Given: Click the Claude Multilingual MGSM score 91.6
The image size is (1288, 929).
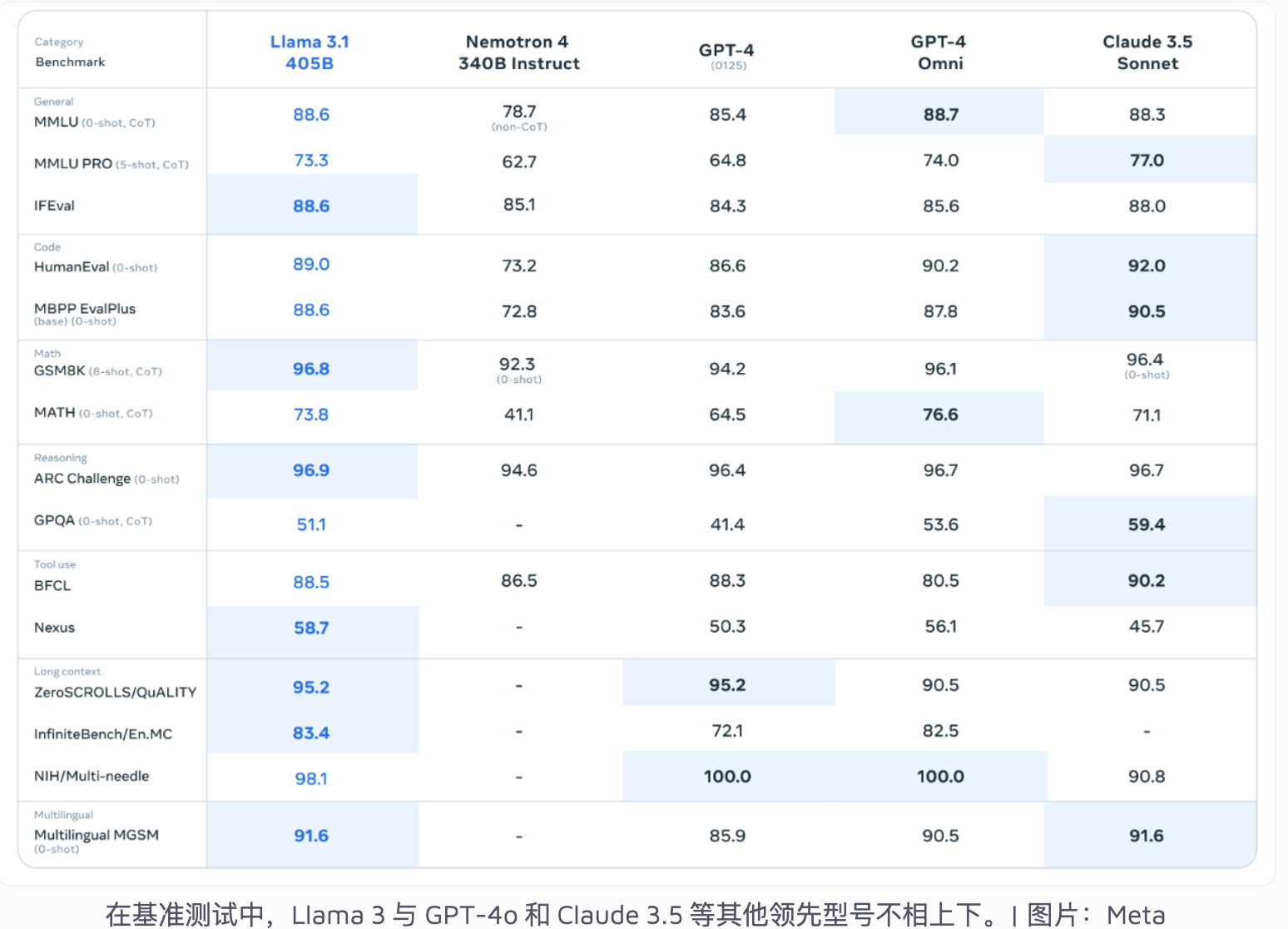Looking at the screenshot, I should (1147, 836).
